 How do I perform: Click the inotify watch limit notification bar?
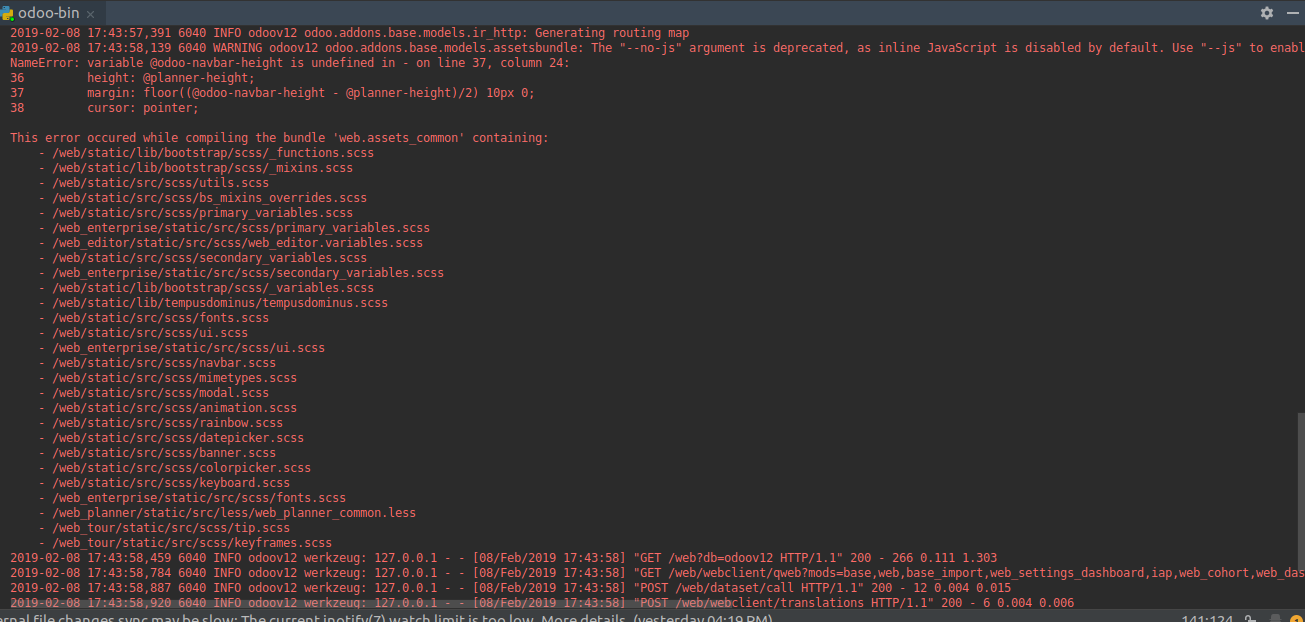point(300,618)
